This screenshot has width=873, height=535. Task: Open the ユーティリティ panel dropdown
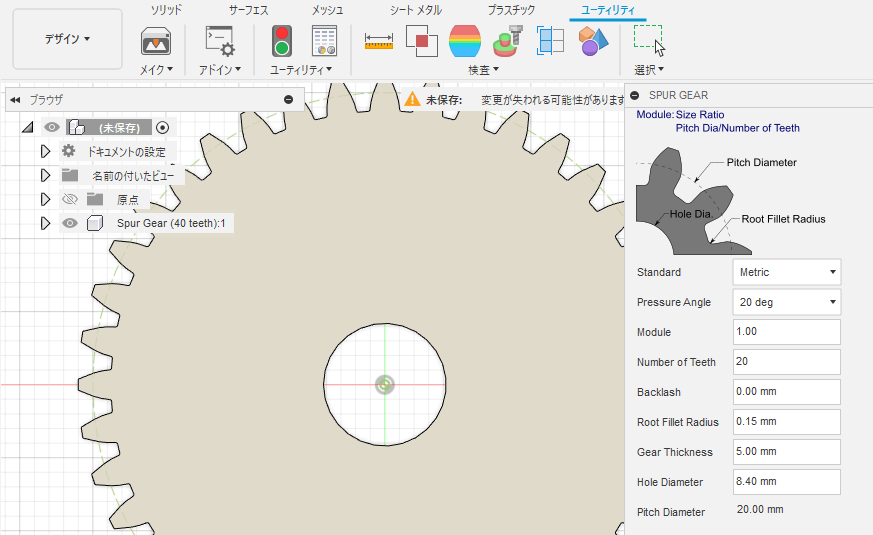click(x=301, y=70)
